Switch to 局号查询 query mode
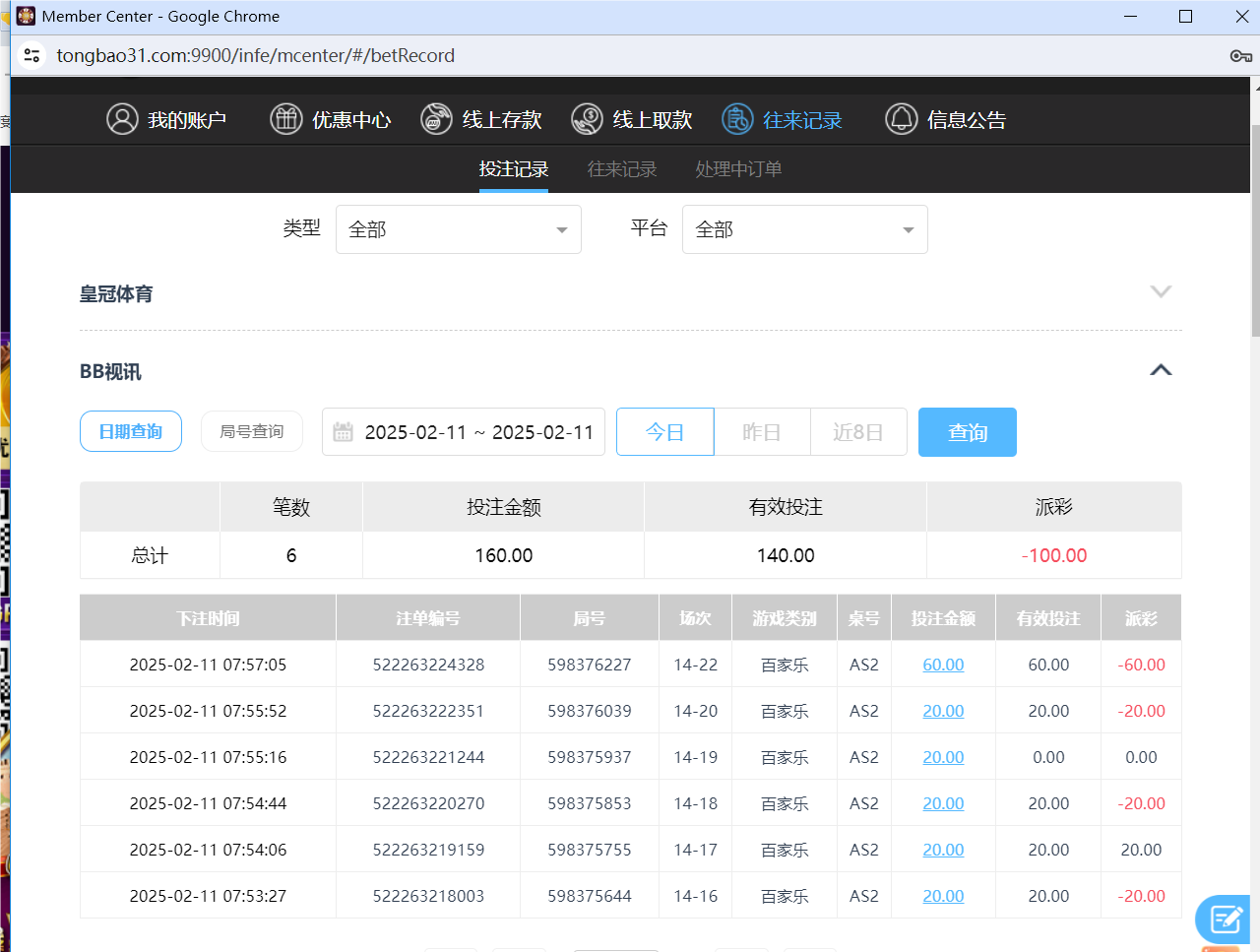Viewport: 1260px width, 952px height. click(x=251, y=431)
